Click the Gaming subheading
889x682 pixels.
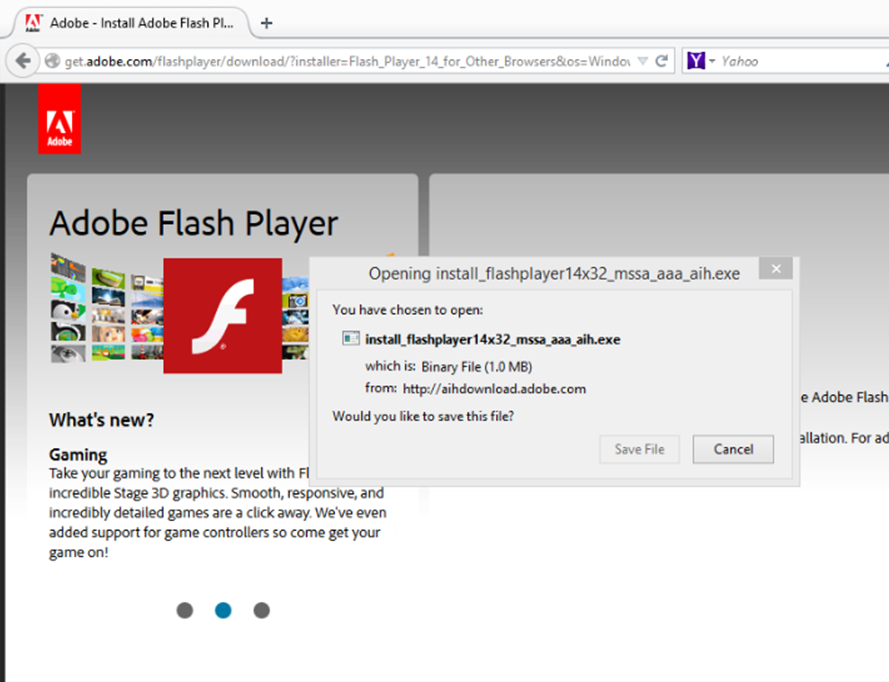(78, 455)
